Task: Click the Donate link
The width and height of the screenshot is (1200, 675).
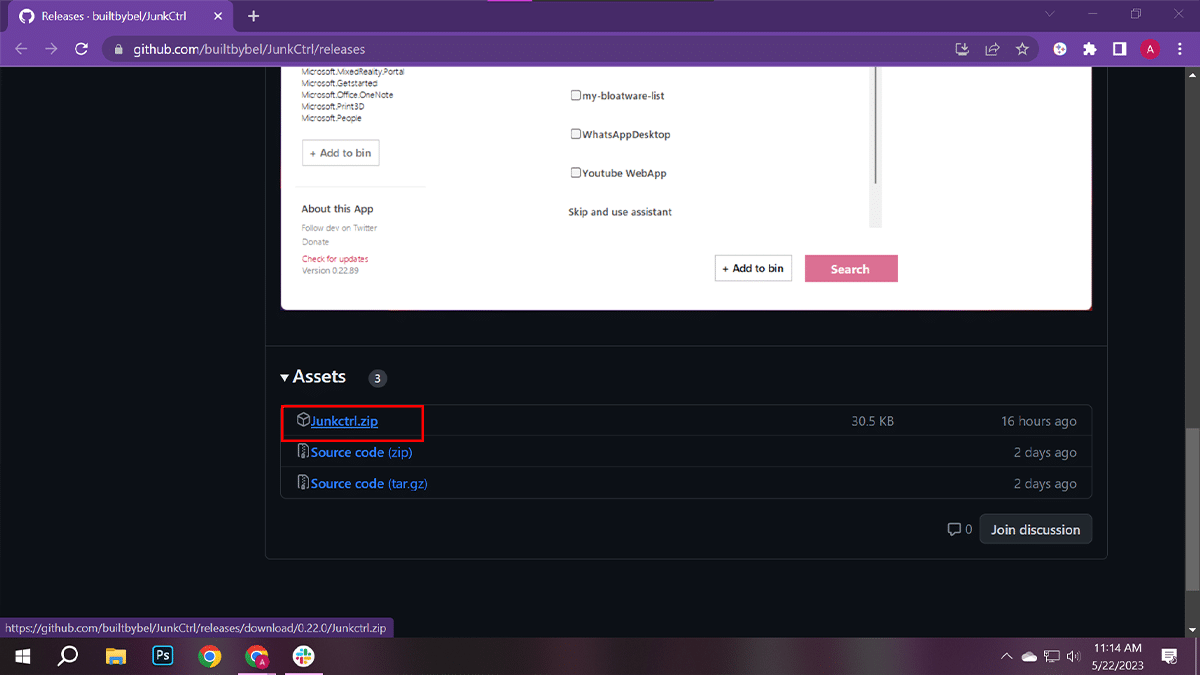Action: 315,242
